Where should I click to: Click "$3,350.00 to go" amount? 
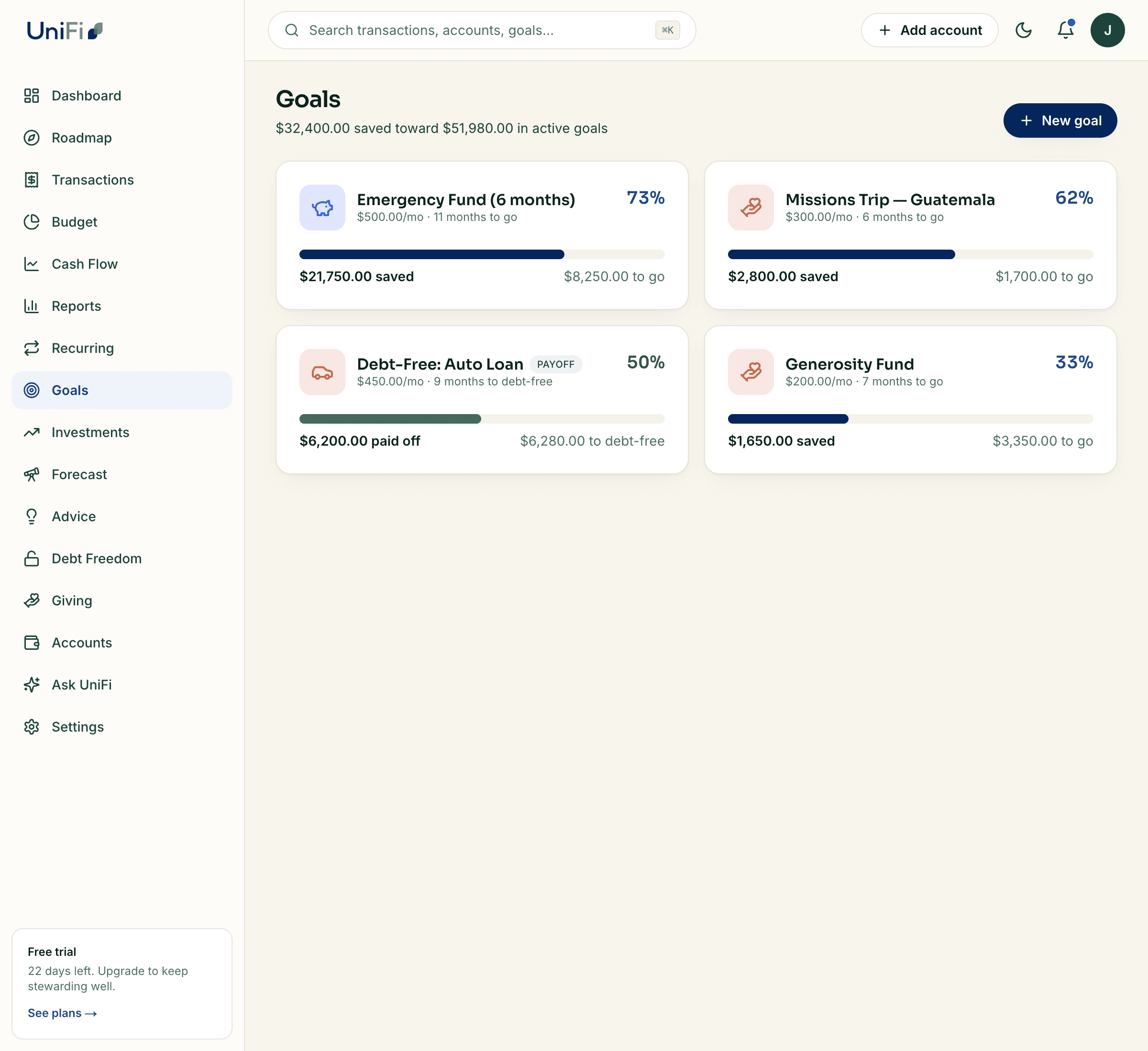click(x=1043, y=441)
